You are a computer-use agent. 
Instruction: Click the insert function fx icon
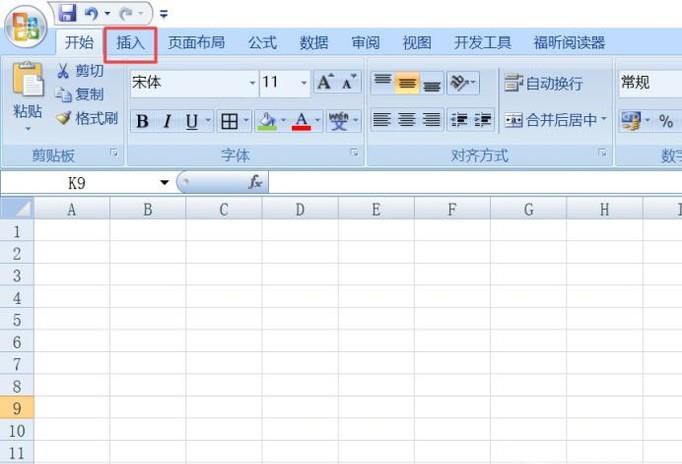[255, 182]
